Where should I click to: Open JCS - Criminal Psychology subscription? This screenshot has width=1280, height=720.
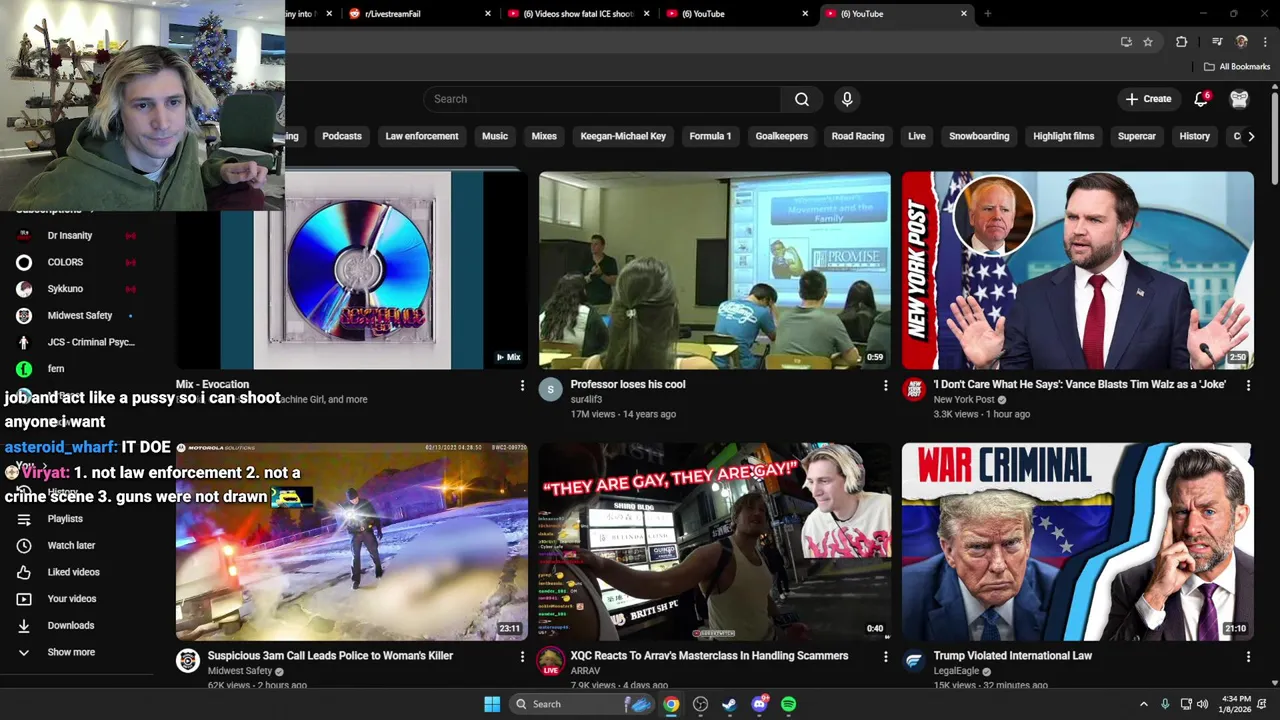click(90, 342)
